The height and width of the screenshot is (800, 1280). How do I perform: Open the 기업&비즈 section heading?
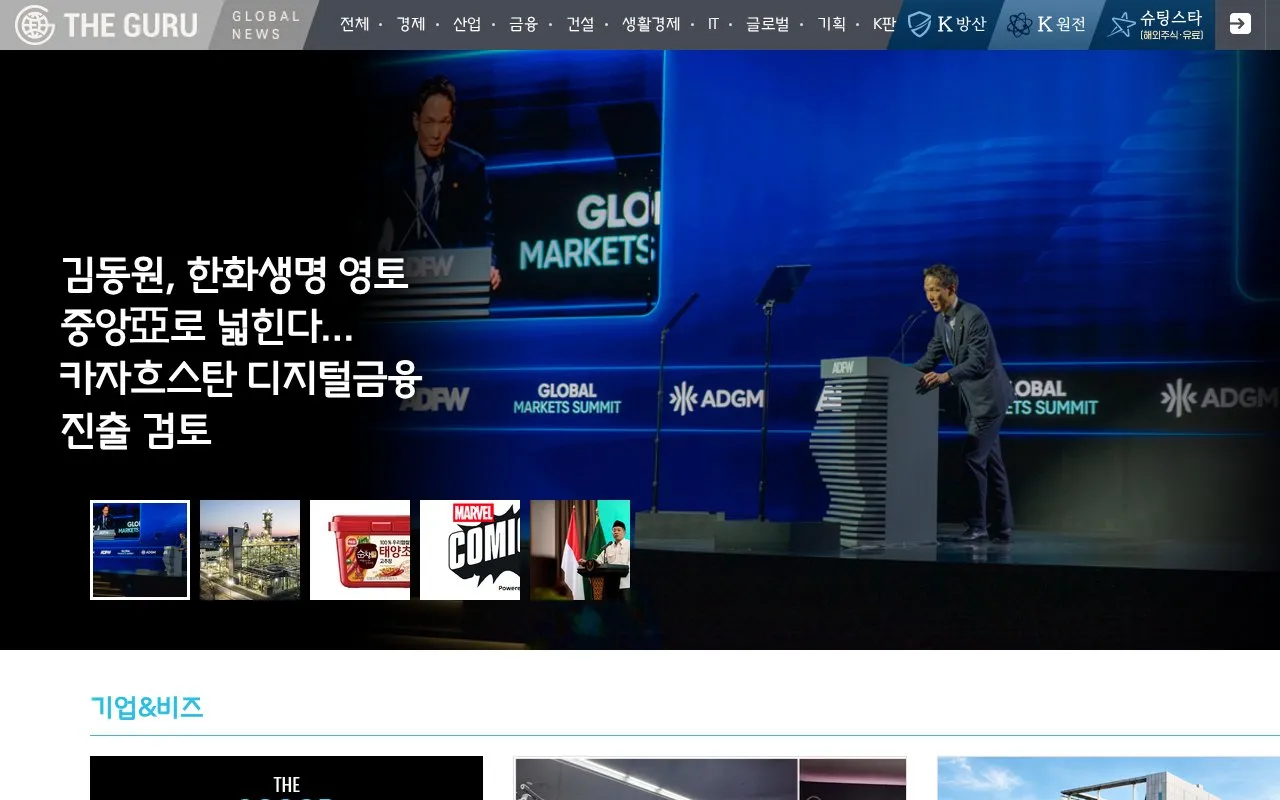click(x=147, y=707)
